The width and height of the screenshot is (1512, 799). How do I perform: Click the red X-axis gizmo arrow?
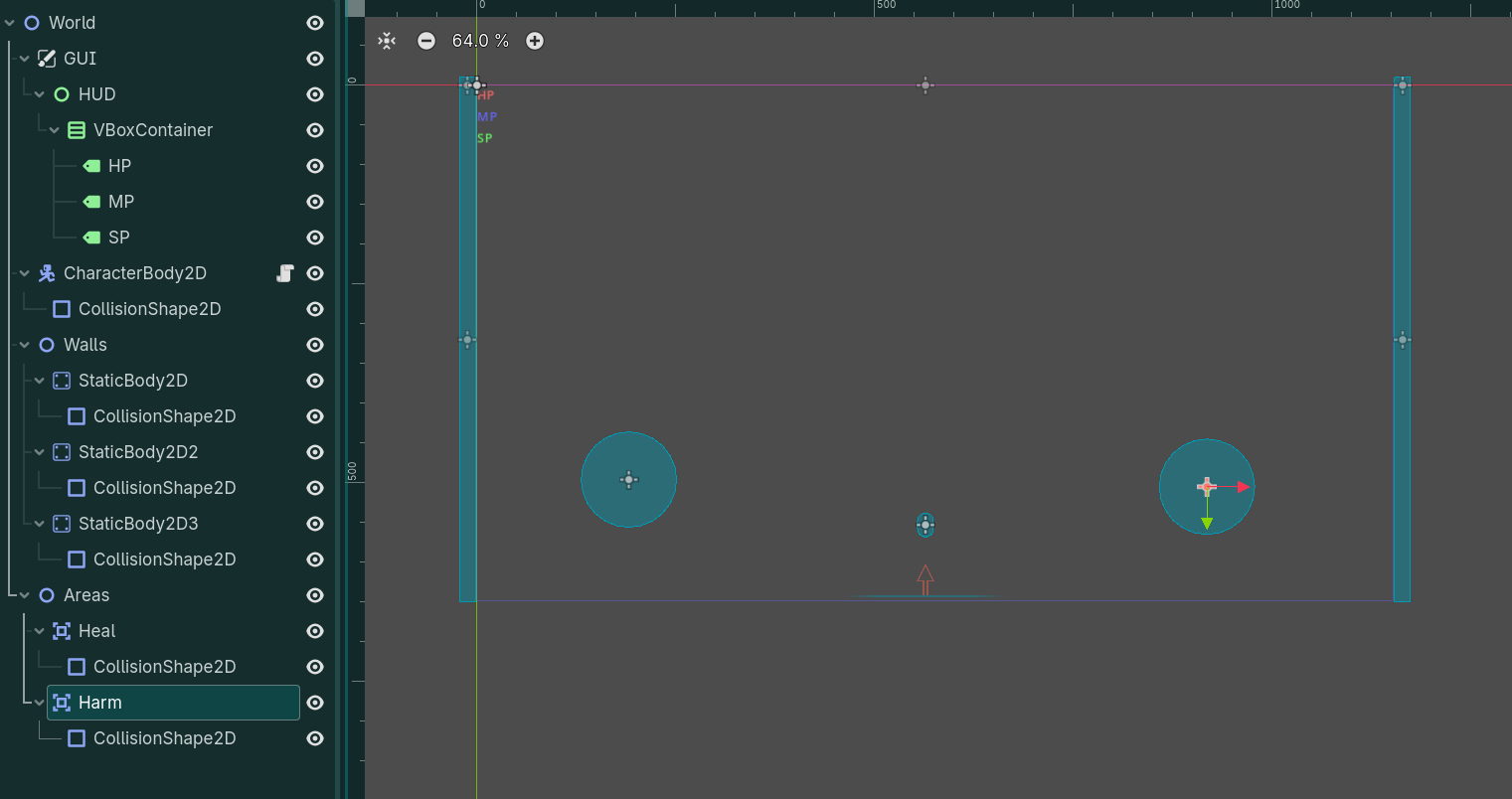click(1244, 487)
